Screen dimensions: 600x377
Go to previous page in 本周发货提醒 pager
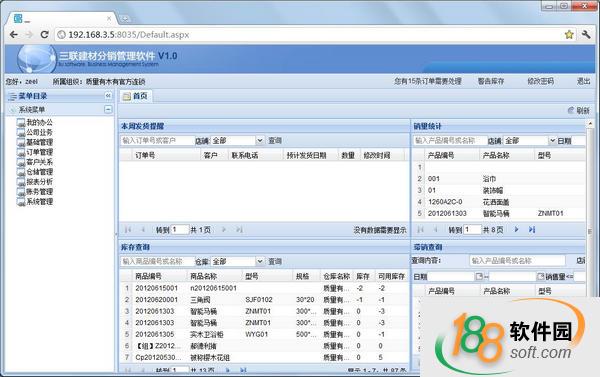143,230
